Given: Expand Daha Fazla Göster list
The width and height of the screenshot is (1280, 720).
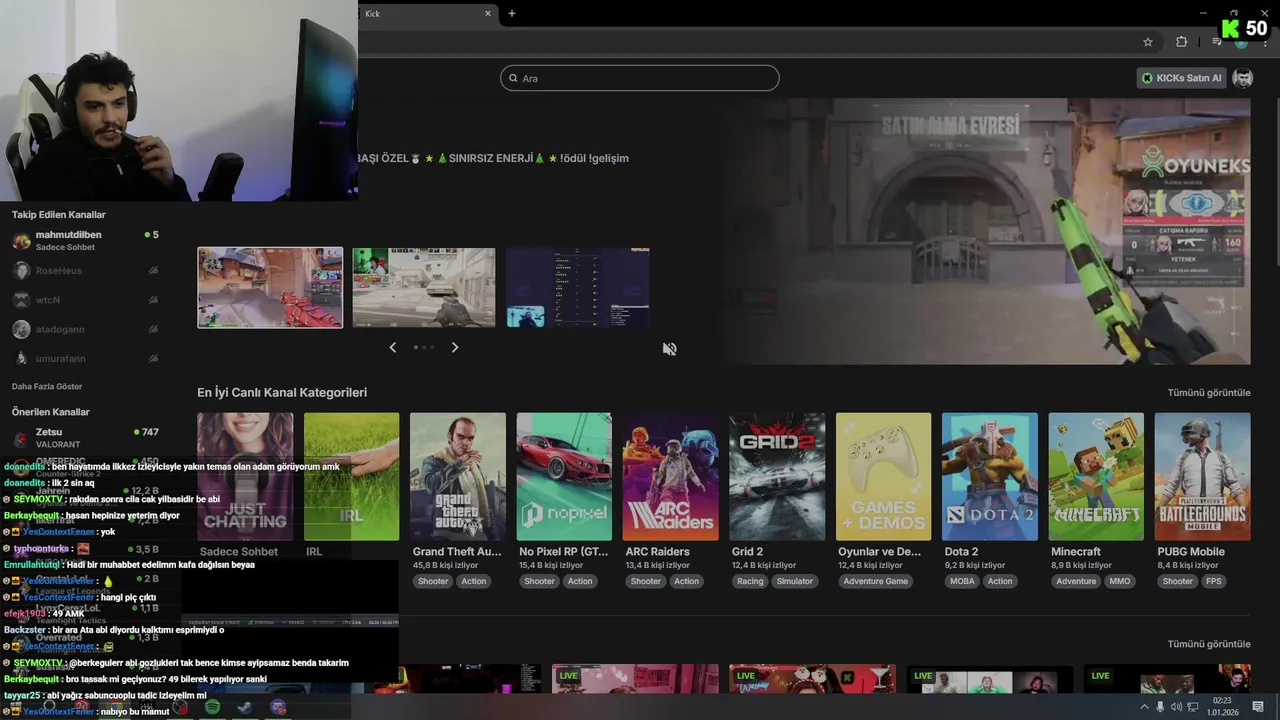Looking at the screenshot, I should tap(47, 386).
